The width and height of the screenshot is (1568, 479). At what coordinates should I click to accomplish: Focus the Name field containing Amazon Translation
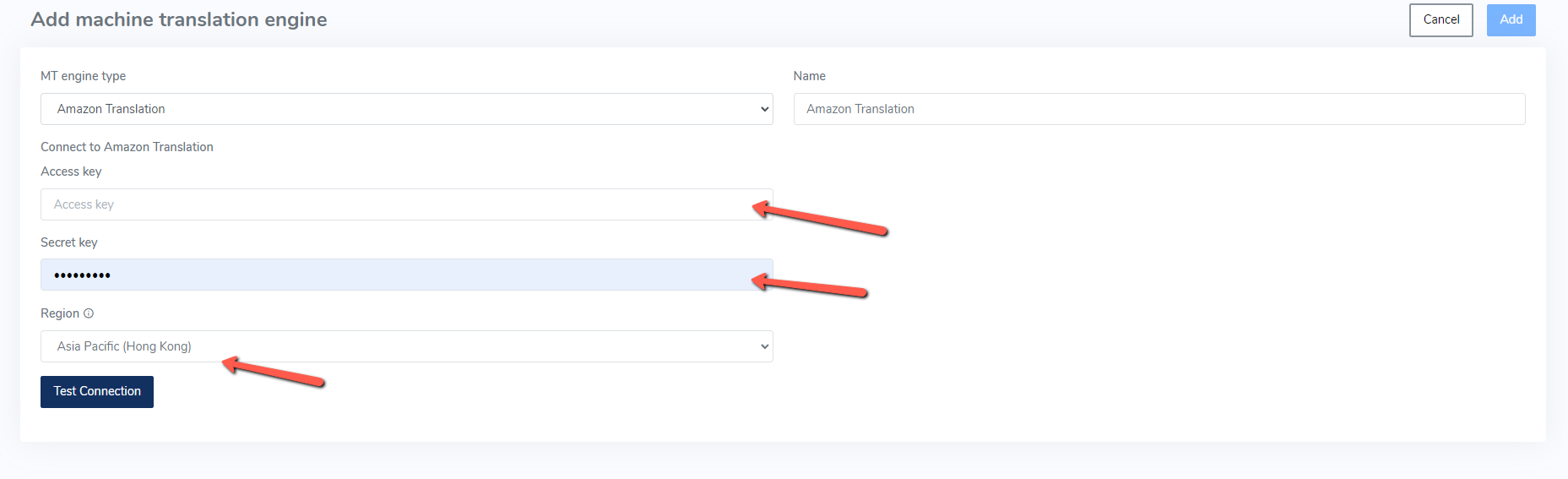pyautogui.click(x=1159, y=109)
